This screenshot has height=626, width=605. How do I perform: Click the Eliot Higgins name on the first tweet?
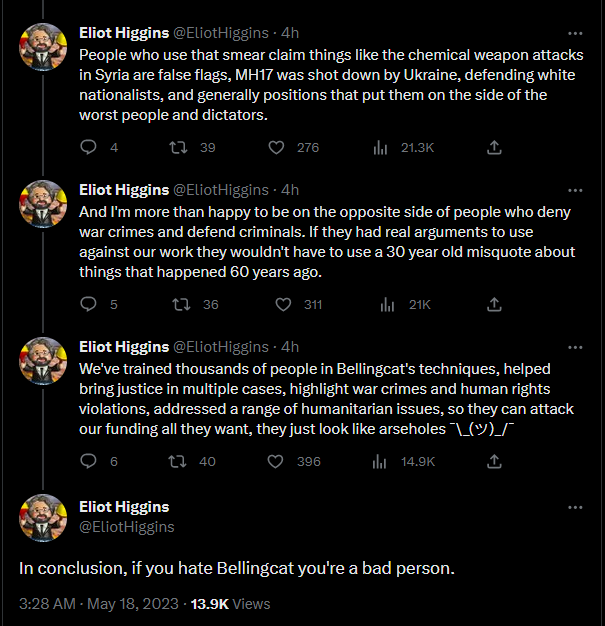124,32
